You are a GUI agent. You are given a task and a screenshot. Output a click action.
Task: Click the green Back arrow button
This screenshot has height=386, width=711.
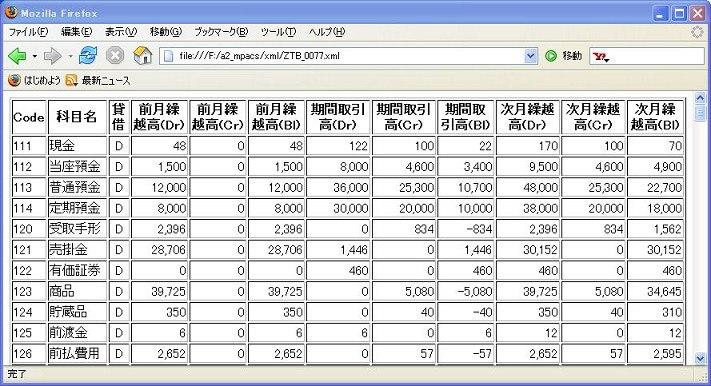[17, 56]
